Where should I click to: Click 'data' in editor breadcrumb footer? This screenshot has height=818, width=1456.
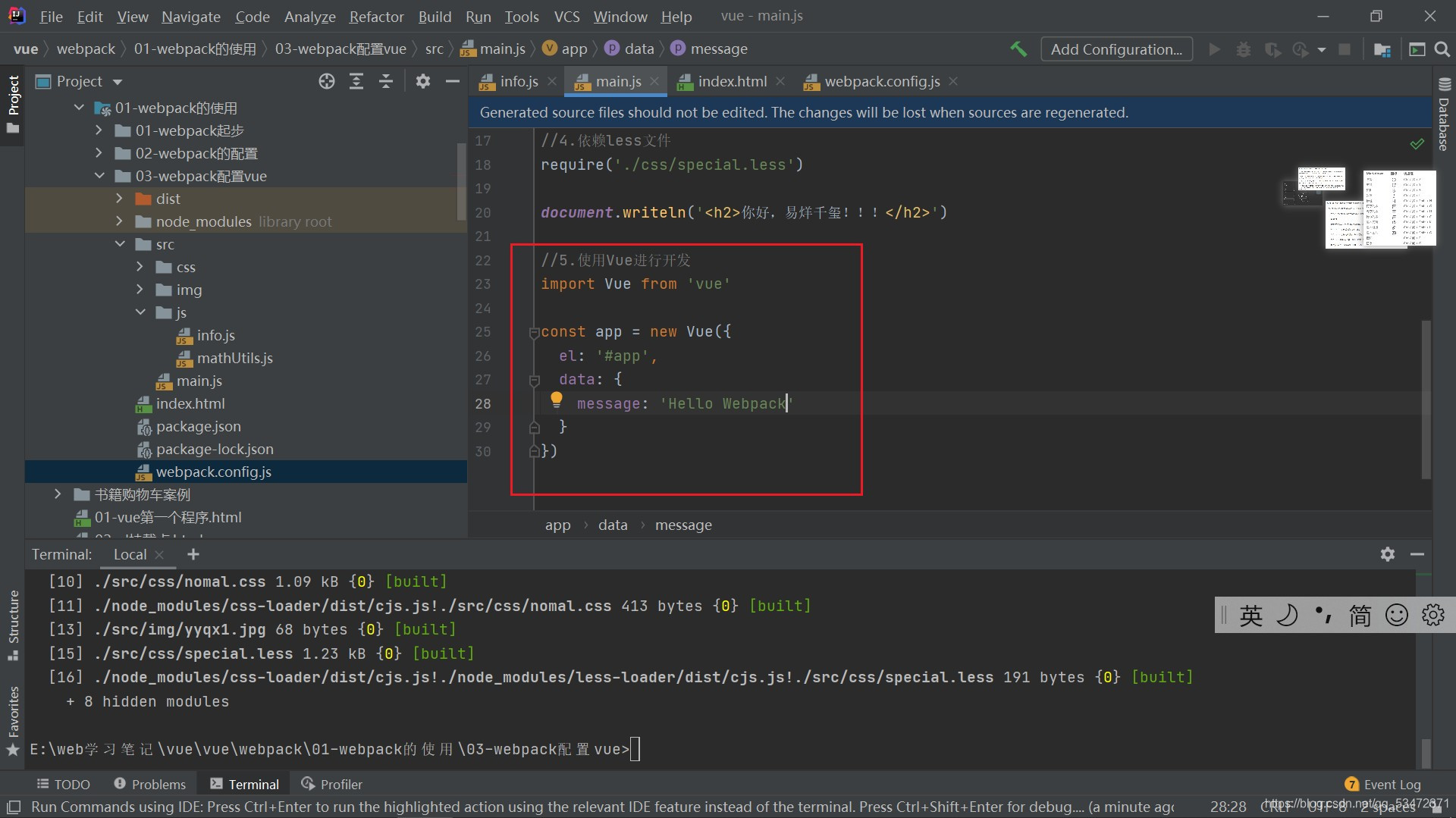(613, 525)
